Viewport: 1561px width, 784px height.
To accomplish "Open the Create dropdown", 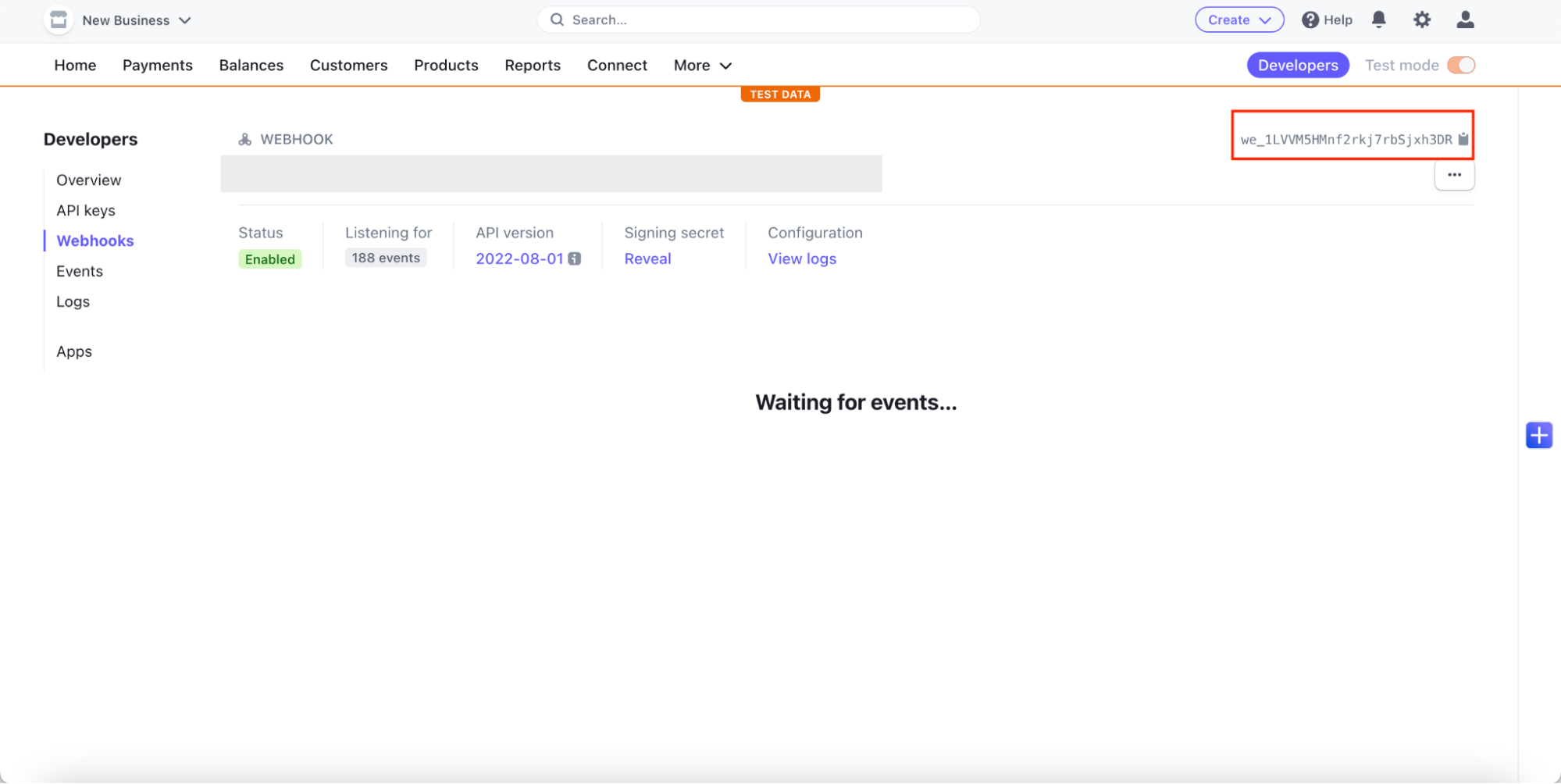I will 1238,20.
